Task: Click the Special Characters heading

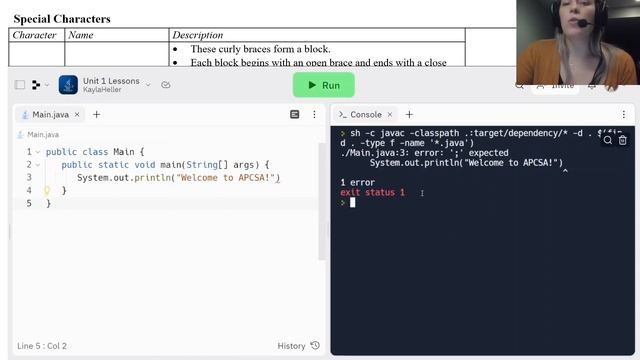Action: point(62,19)
